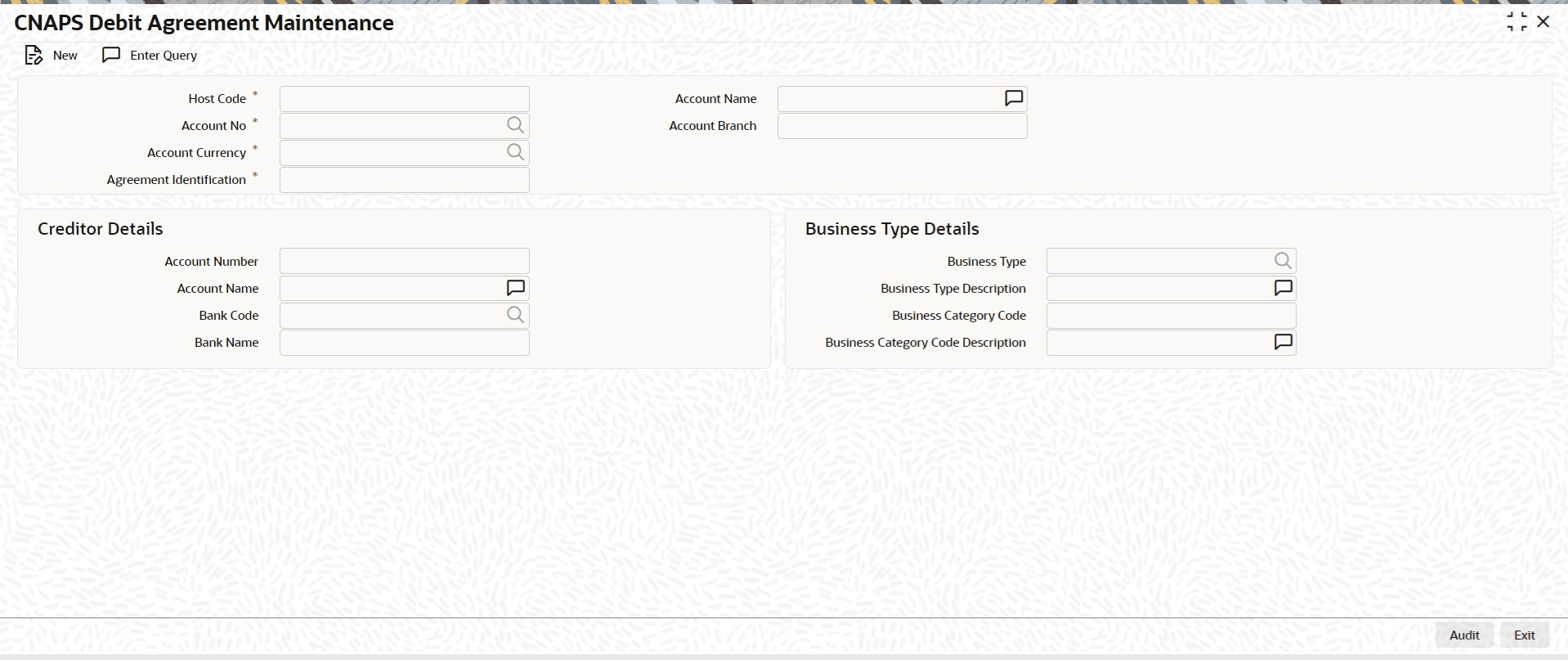
Task: Focus the Account Branch field
Action: coord(903,126)
